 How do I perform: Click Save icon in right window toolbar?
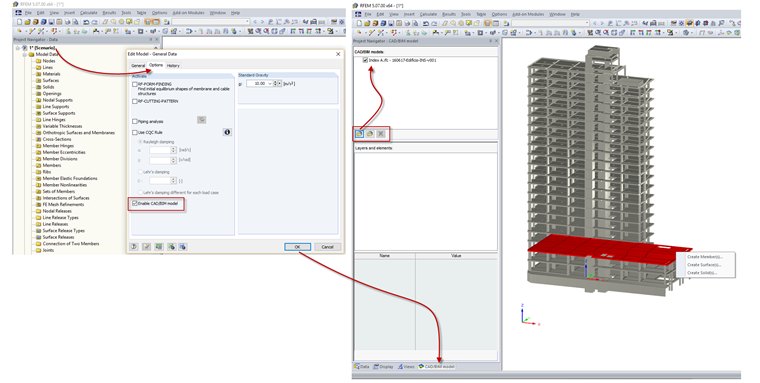[391, 23]
